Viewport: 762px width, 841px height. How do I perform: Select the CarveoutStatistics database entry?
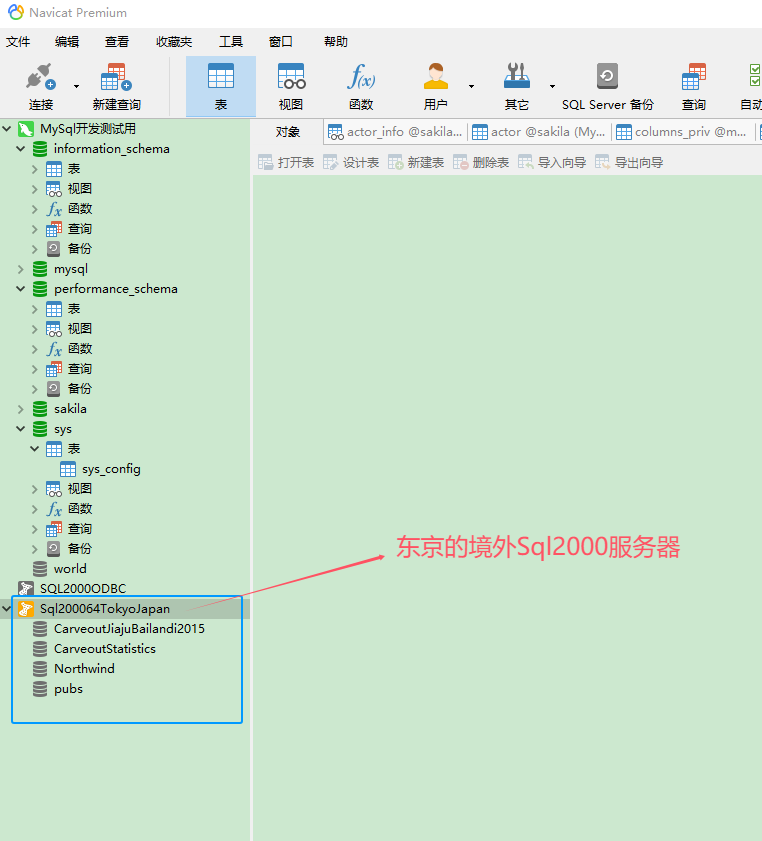point(105,649)
